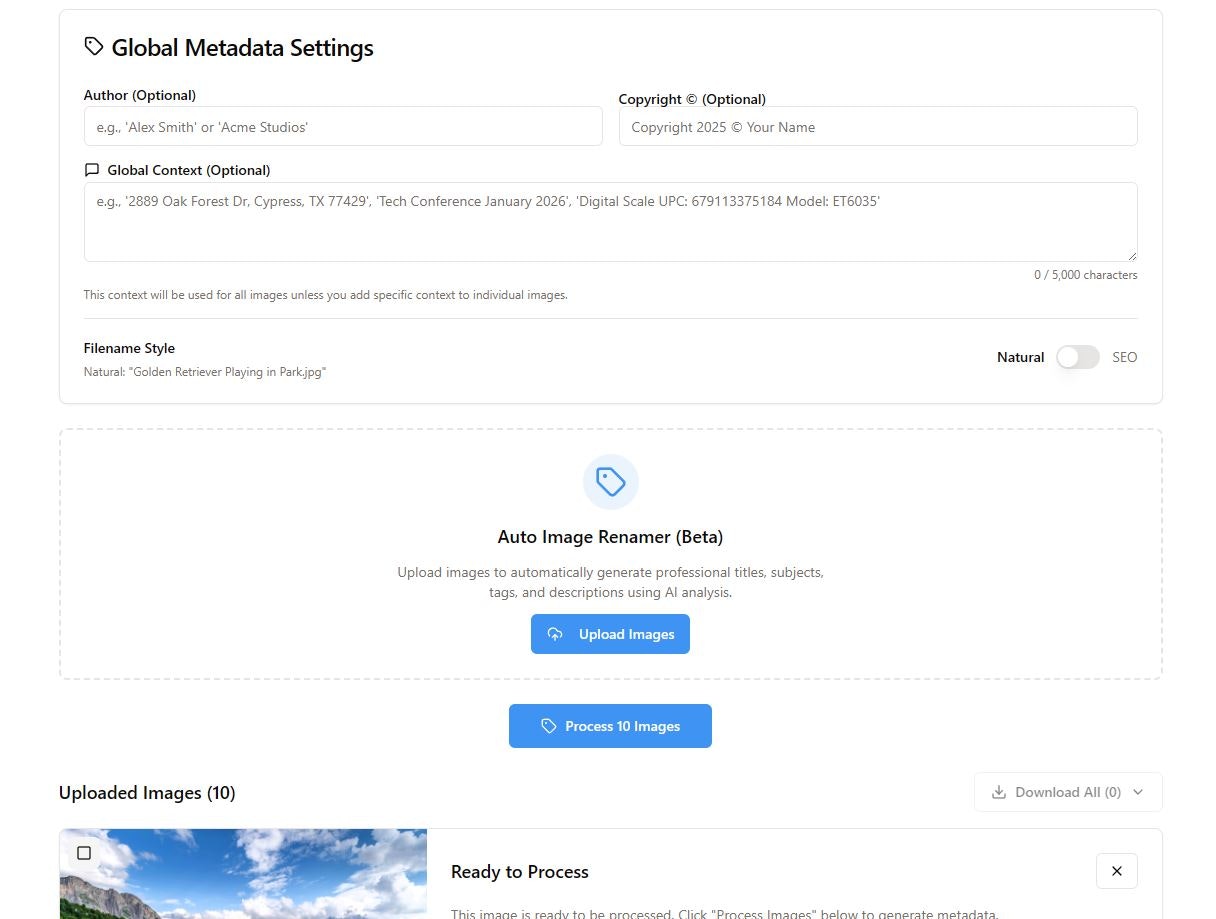Click the download icon in Download All button
1216x919 pixels.
point(998,792)
